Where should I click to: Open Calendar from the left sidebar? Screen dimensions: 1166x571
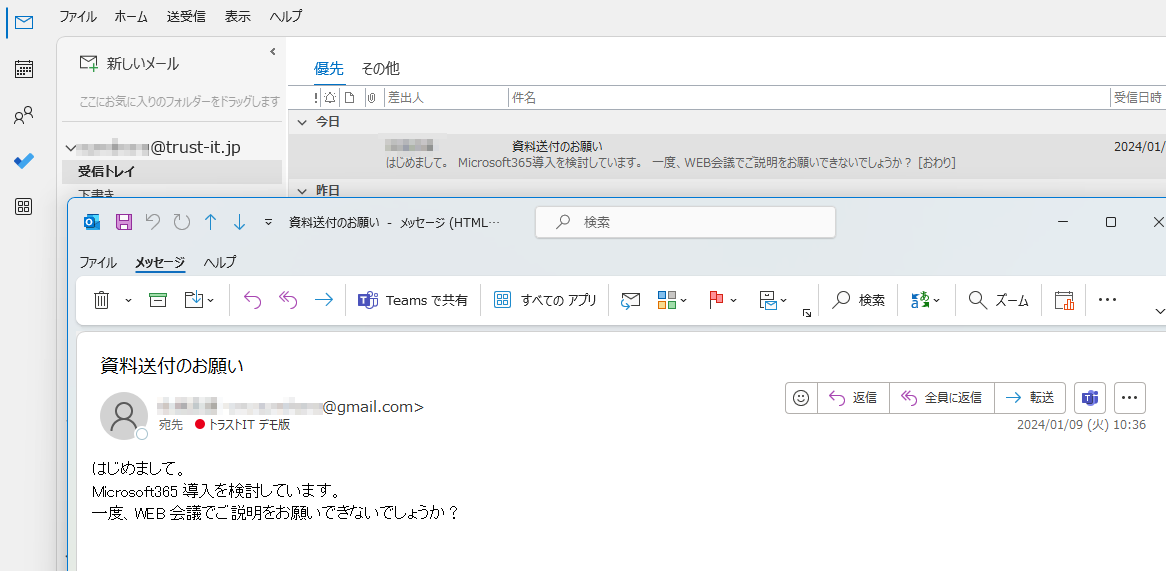pyautogui.click(x=24, y=69)
